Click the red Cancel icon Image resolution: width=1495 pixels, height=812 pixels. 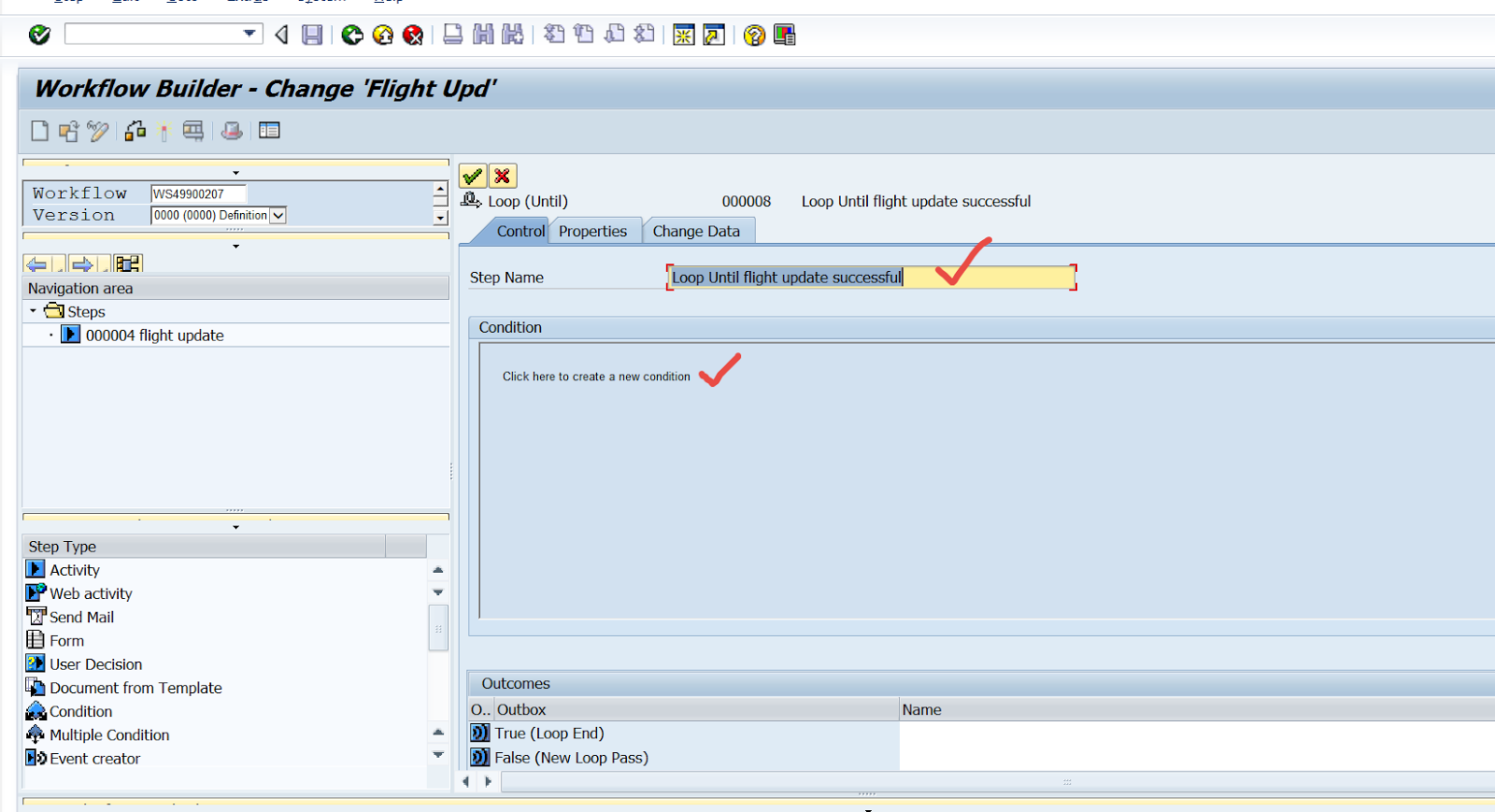pyautogui.click(x=413, y=36)
